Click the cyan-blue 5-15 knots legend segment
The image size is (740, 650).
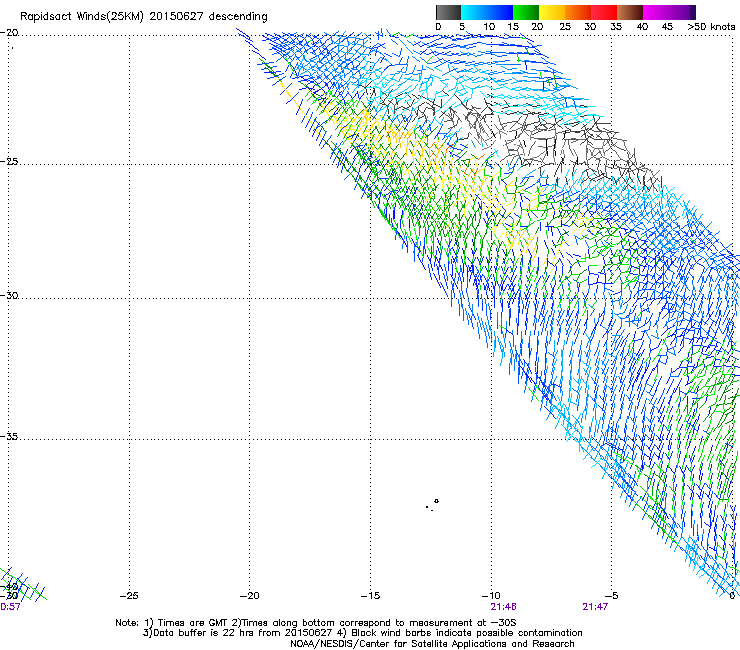[x=487, y=12]
